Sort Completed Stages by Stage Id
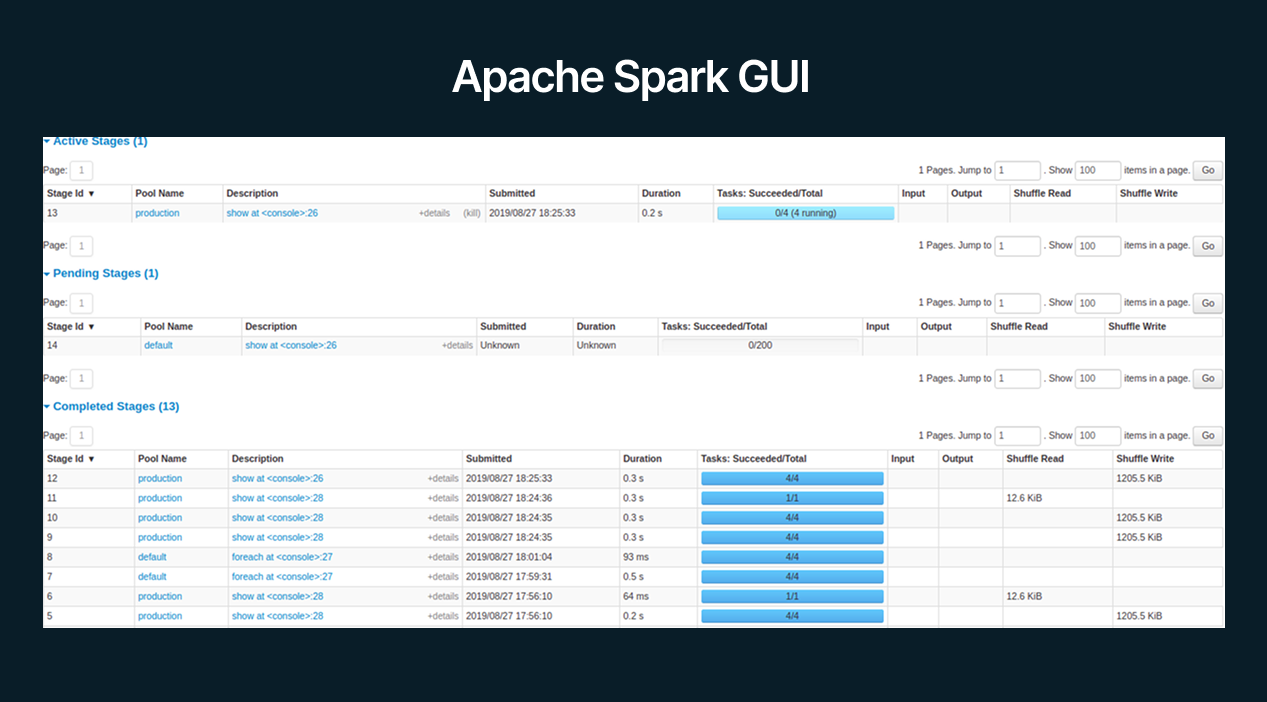The width and height of the screenshot is (1267, 702). [71, 459]
